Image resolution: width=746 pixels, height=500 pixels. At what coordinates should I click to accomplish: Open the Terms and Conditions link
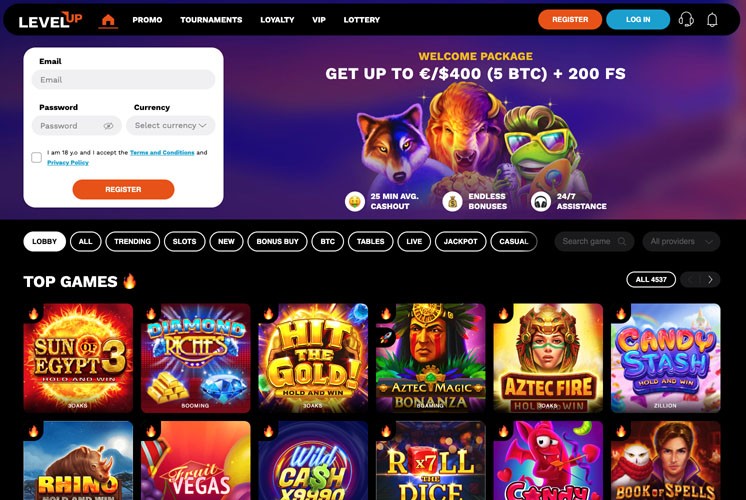pyautogui.click(x=162, y=153)
